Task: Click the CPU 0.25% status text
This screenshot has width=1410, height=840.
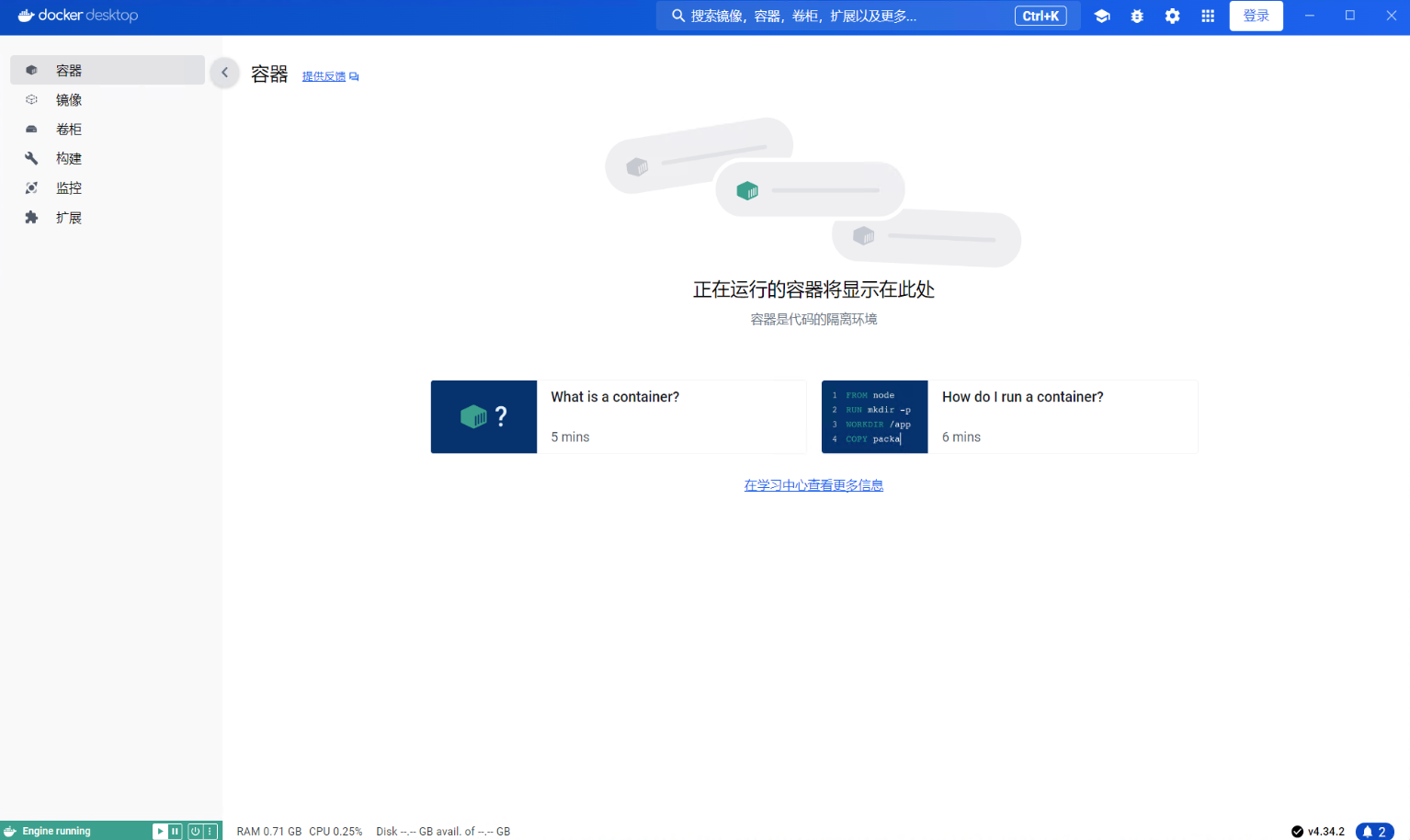Action: pos(335,832)
